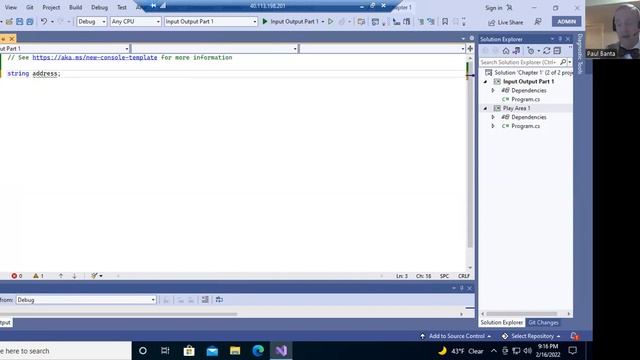Select the Solution 'Chapter 1' node

(x=529, y=73)
